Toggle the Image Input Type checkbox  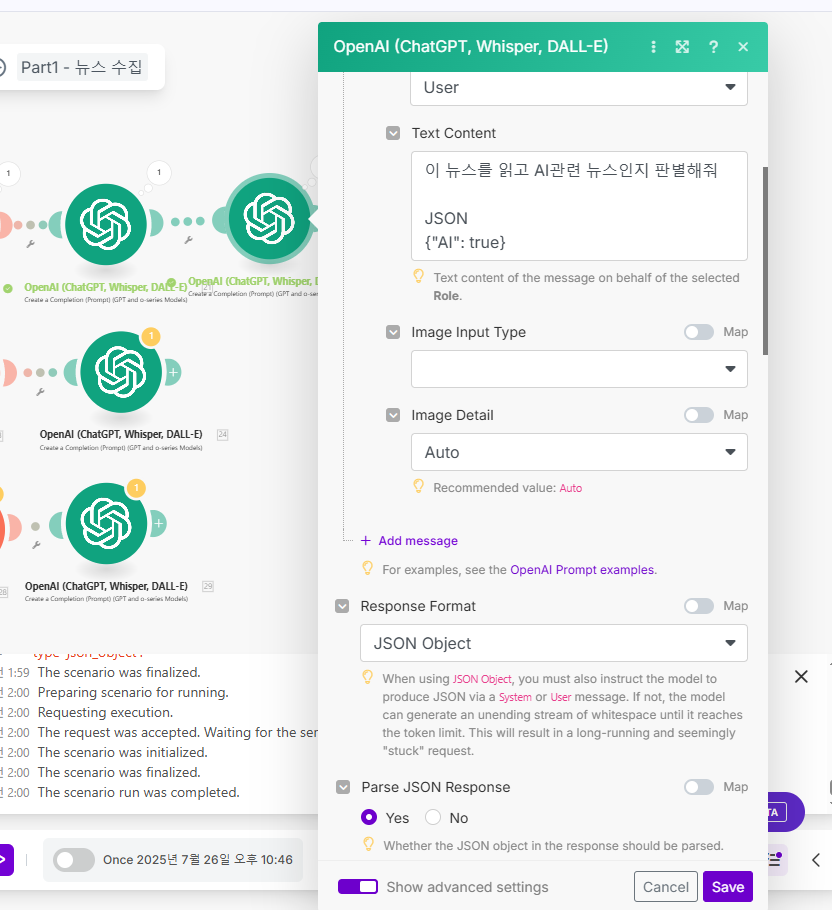(393, 333)
